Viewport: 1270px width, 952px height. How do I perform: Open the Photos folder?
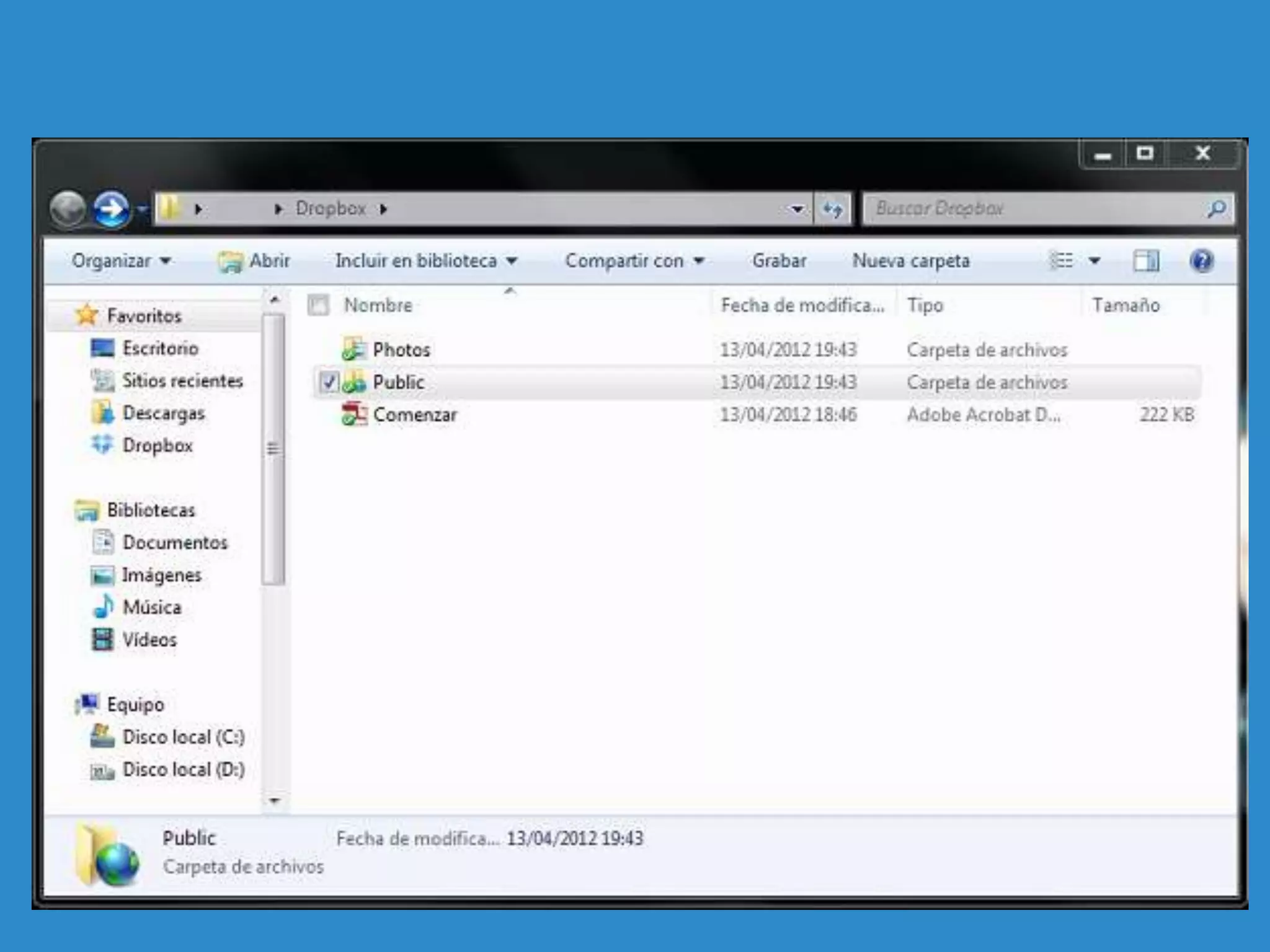tap(401, 350)
